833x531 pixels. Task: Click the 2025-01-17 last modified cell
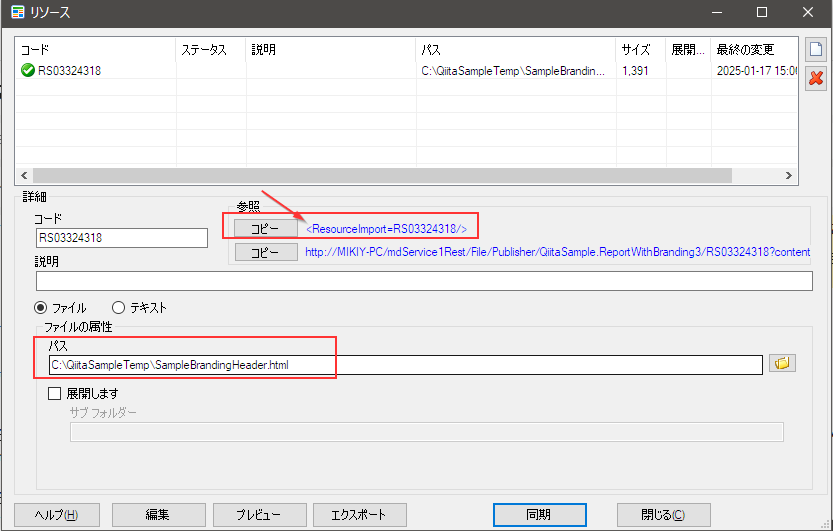756,71
